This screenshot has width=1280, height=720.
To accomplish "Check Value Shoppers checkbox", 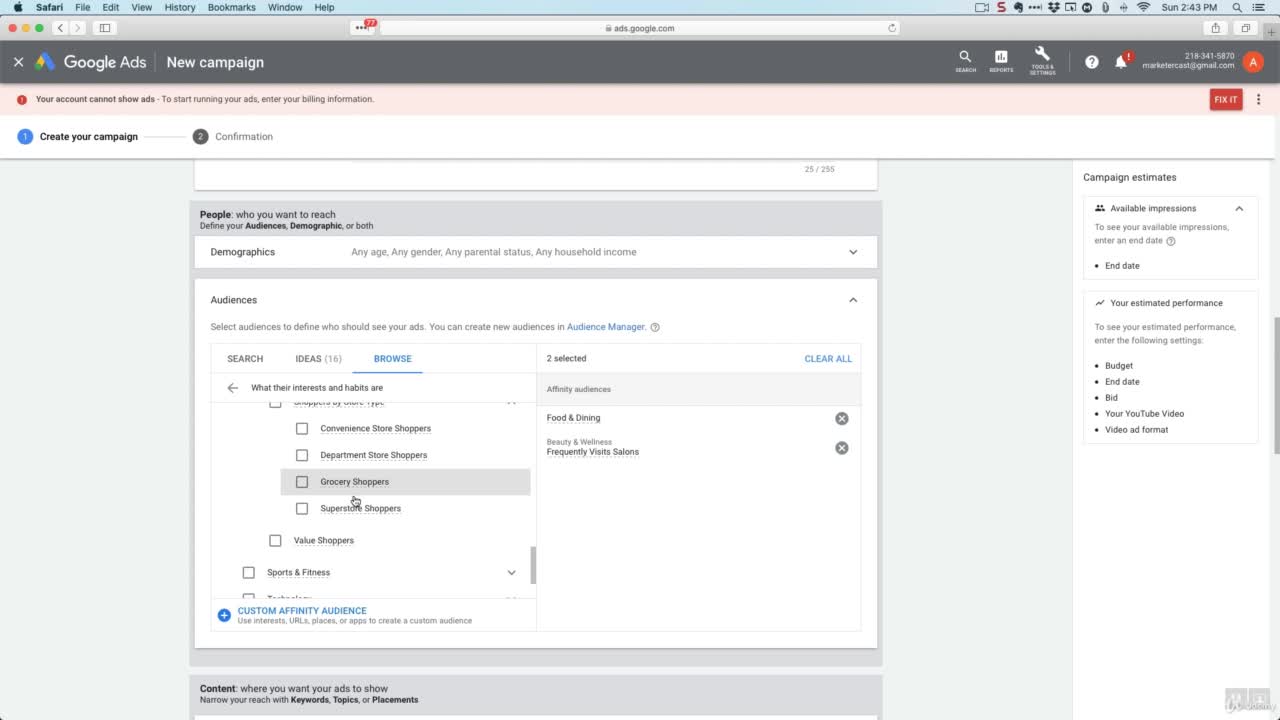I will pyautogui.click(x=275, y=541).
